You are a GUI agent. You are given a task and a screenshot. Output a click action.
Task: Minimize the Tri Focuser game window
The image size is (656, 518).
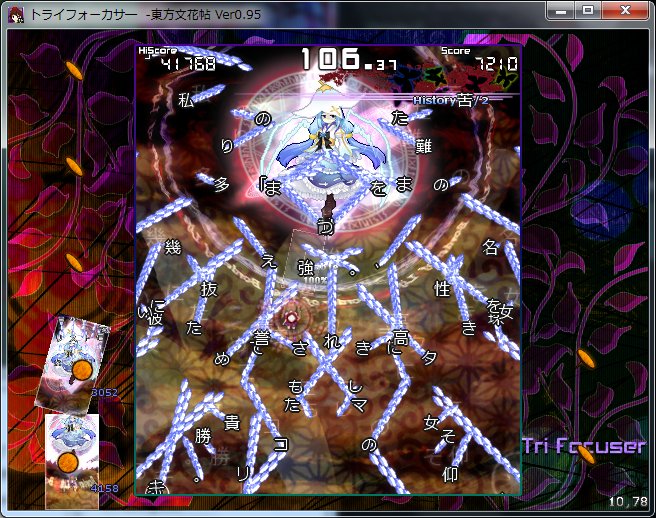561,11
